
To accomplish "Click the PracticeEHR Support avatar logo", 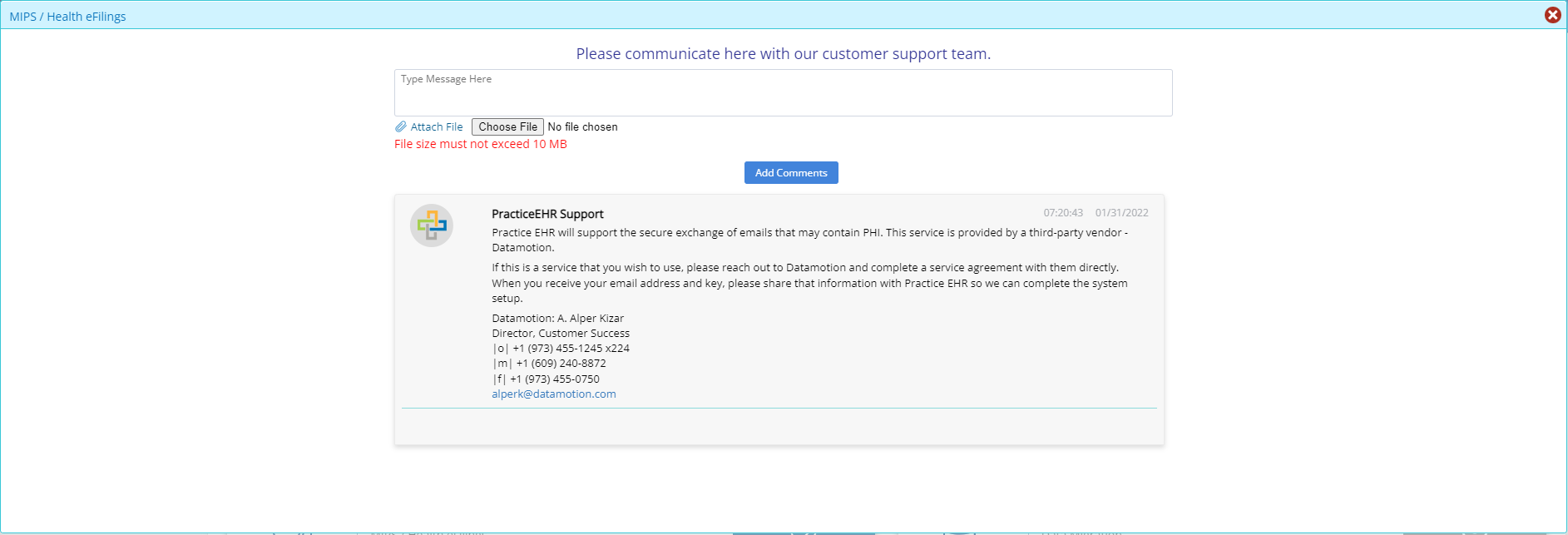I will click(x=432, y=225).
